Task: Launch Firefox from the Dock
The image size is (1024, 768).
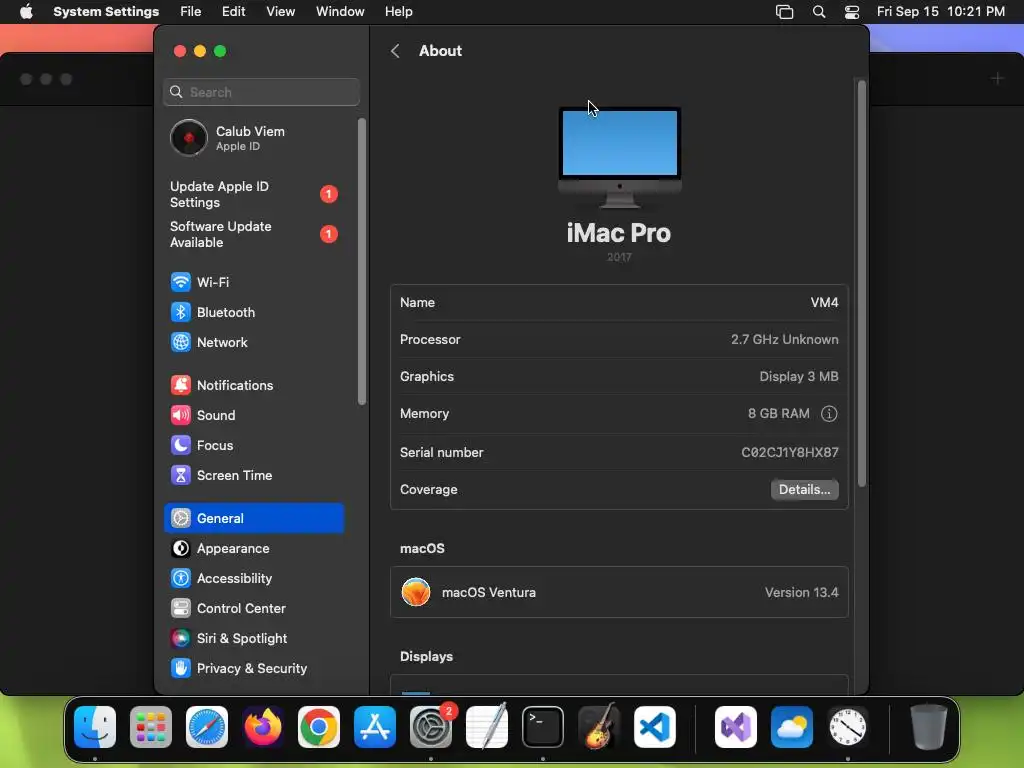Action: coord(263,727)
